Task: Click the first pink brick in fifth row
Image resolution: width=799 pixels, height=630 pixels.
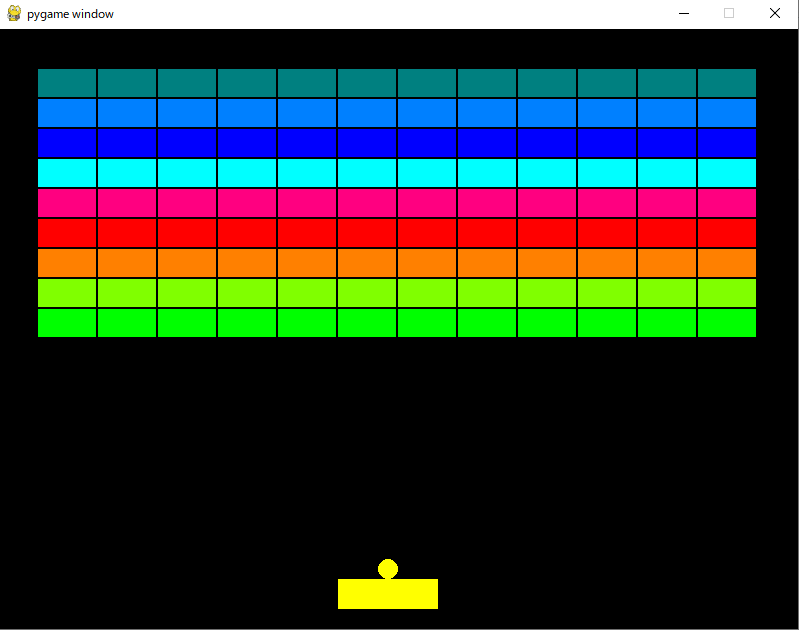Action: pos(67,203)
